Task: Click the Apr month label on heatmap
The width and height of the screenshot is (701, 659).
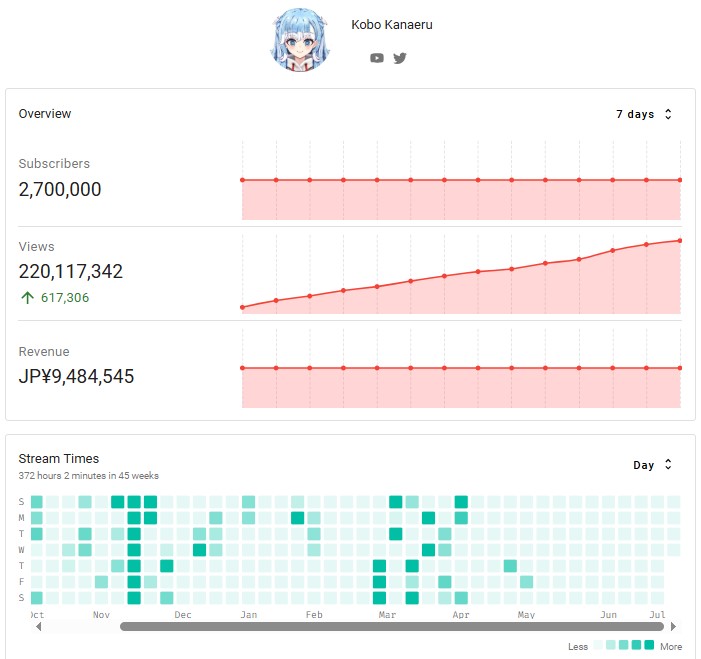Action: point(460,615)
